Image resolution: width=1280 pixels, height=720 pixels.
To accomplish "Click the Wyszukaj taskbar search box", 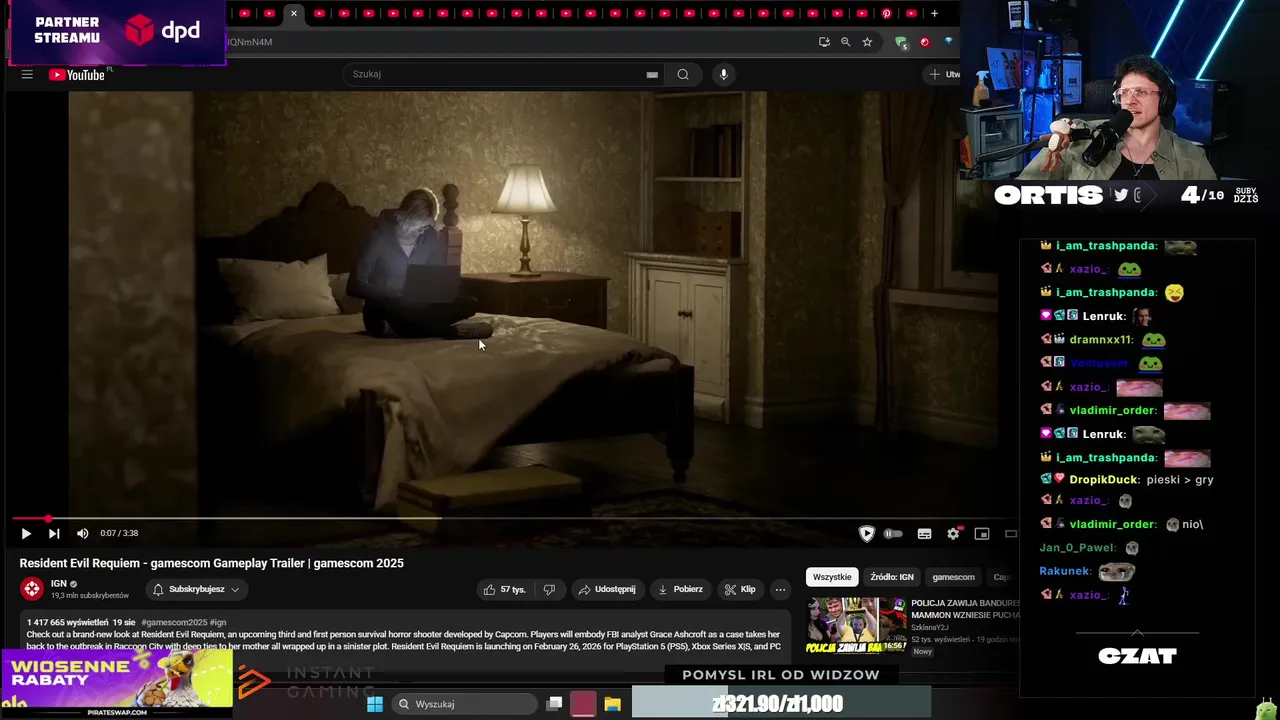I will pos(463,704).
